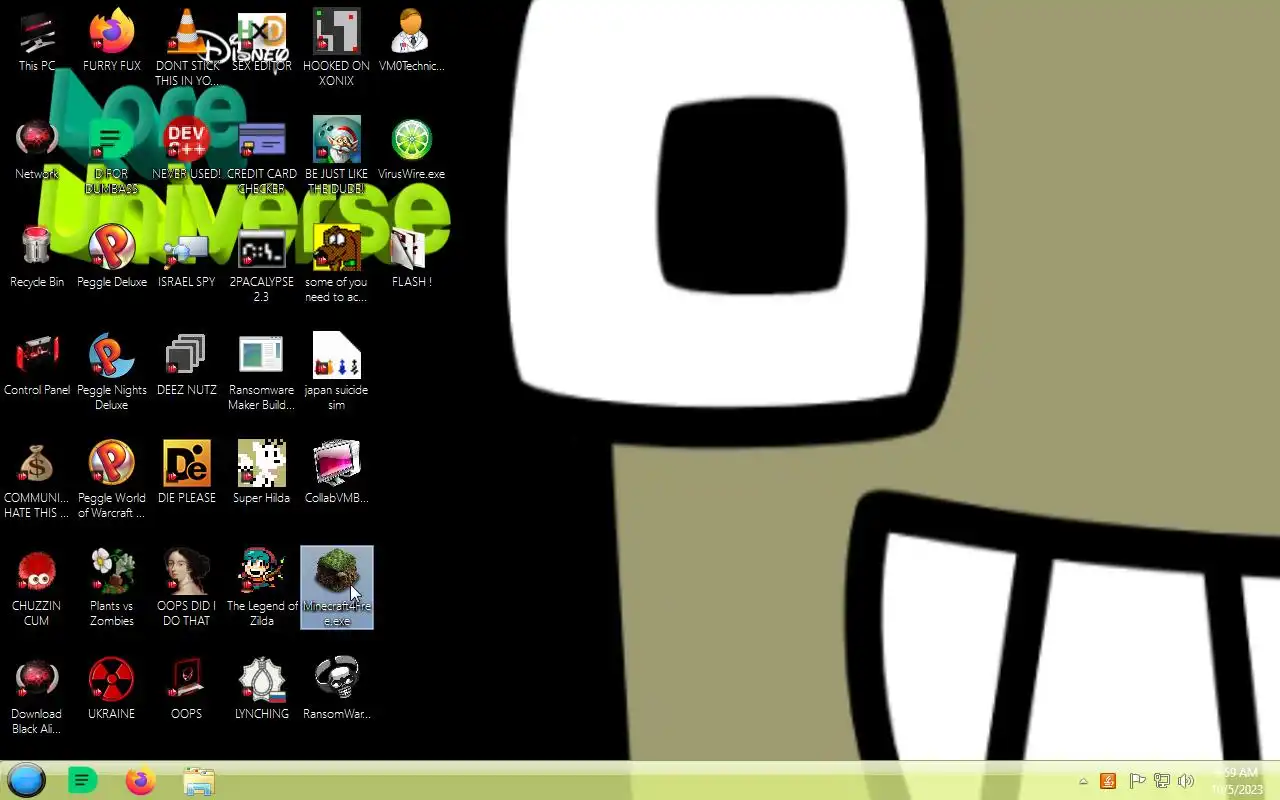Screen dimensions: 1280x800
Task: Select the Network desktop icon
Action: 37,150
